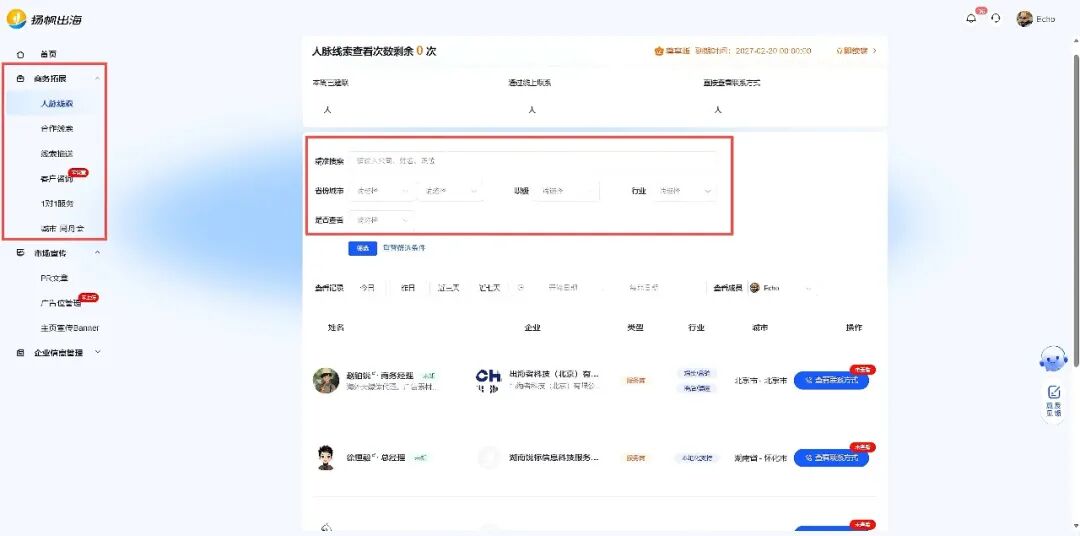Select the 昨日 record filter
The image size is (1080, 536).
(x=408, y=288)
